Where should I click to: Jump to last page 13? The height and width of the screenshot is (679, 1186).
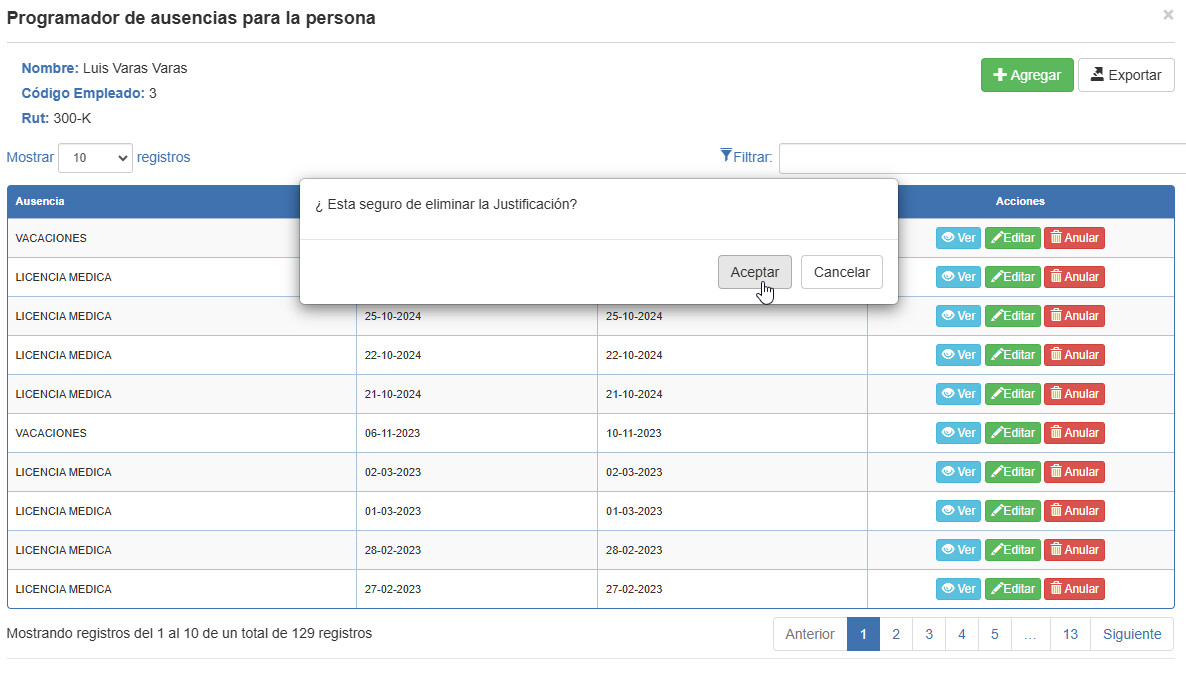pos(1070,634)
